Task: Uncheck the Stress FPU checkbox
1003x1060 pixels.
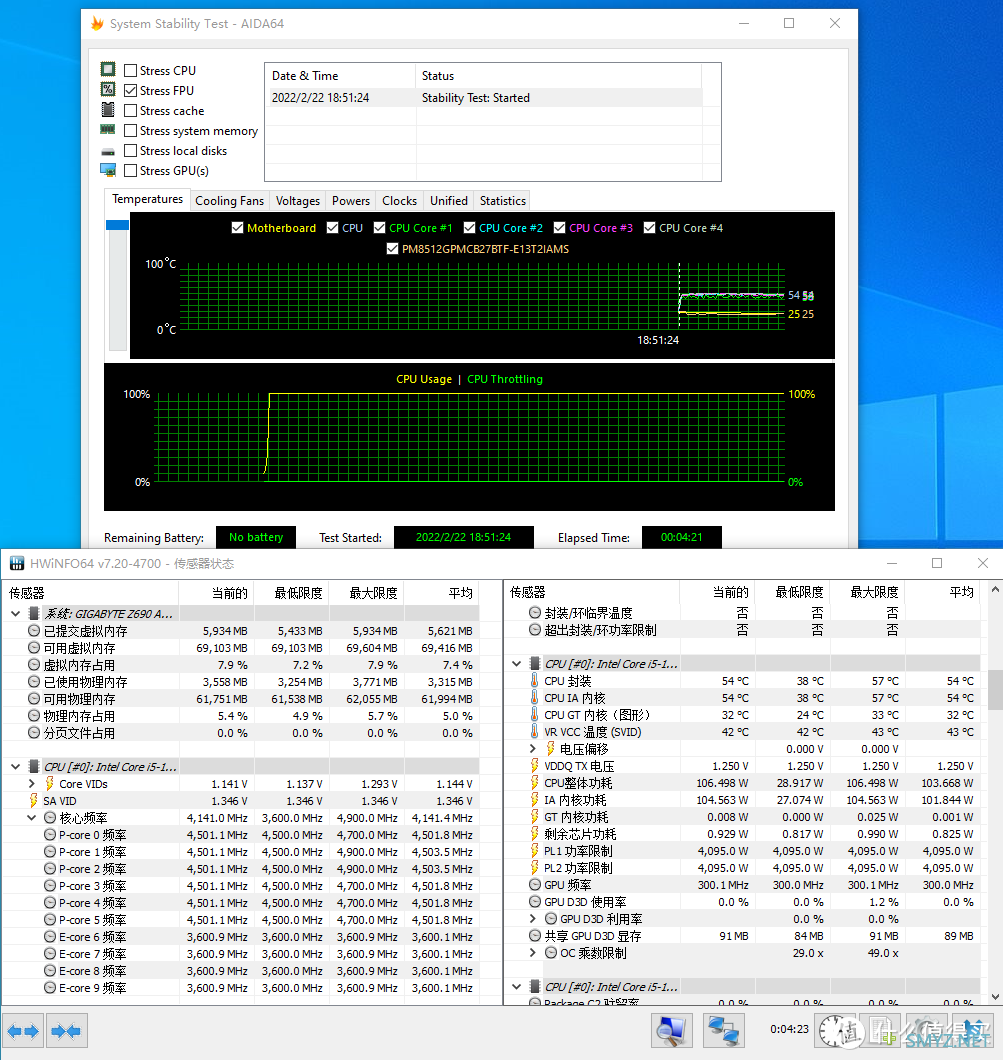Action: coord(131,91)
